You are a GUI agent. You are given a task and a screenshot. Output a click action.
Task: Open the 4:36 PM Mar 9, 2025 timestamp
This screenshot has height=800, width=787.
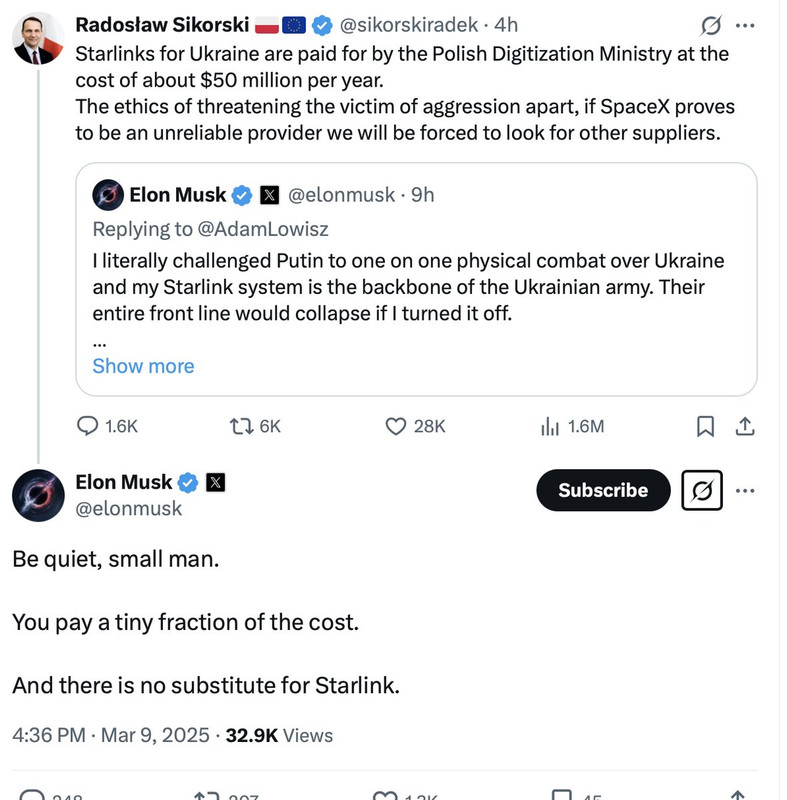pos(110,736)
